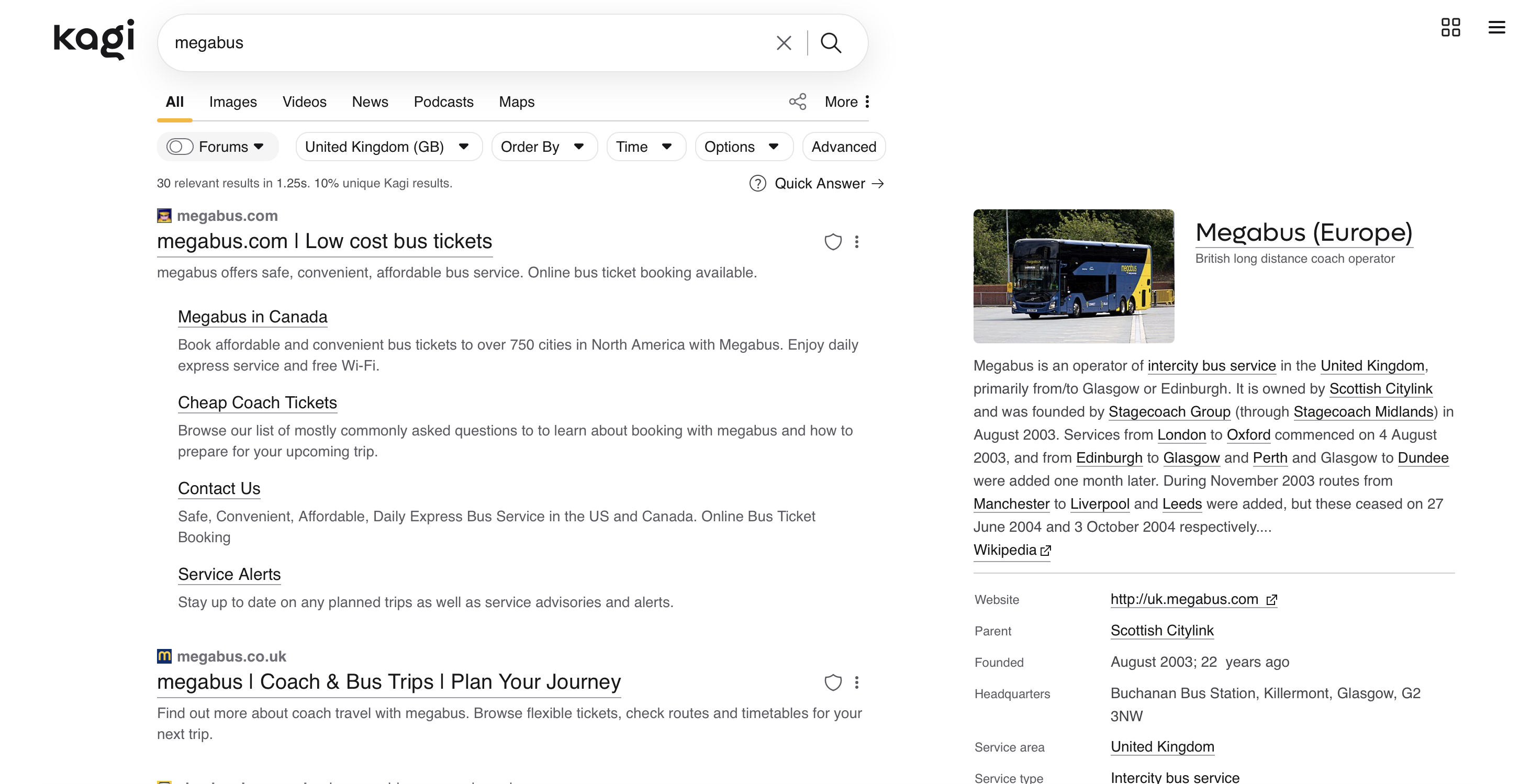Switch to the Images tab
The height and width of the screenshot is (784, 1520).
232,102
